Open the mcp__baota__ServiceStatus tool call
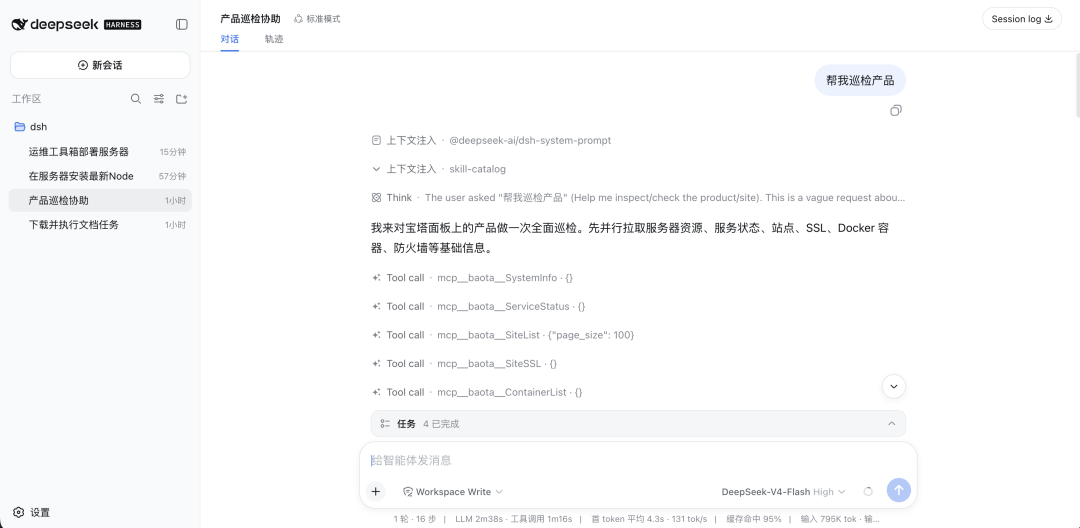The height and width of the screenshot is (528, 1080). point(479,306)
